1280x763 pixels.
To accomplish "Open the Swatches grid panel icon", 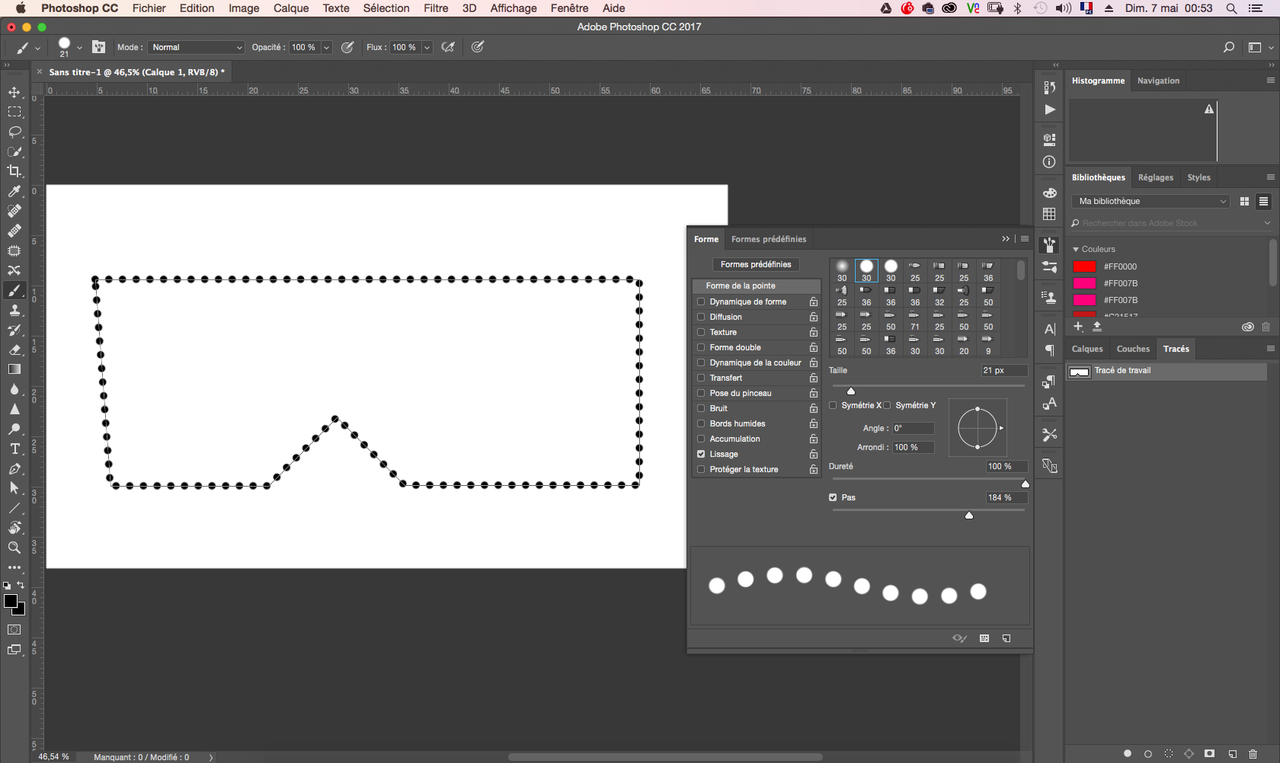I will click(x=1049, y=214).
